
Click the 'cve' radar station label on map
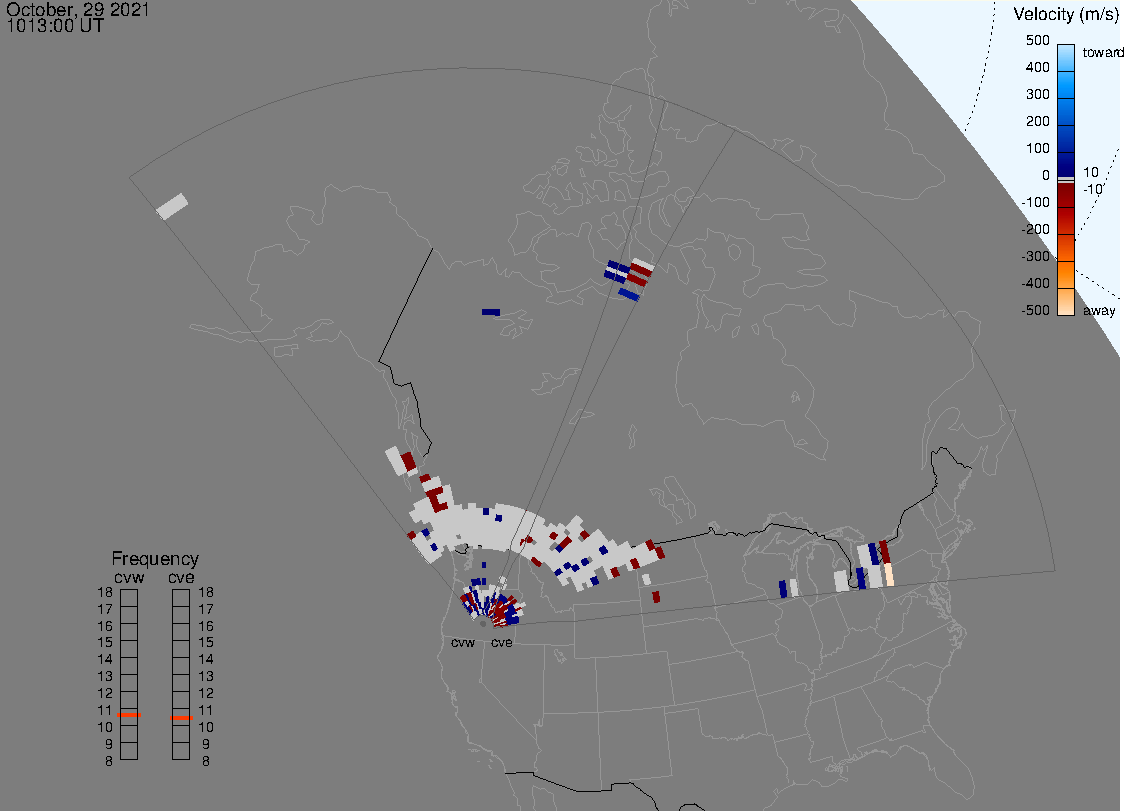coord(502,642)
